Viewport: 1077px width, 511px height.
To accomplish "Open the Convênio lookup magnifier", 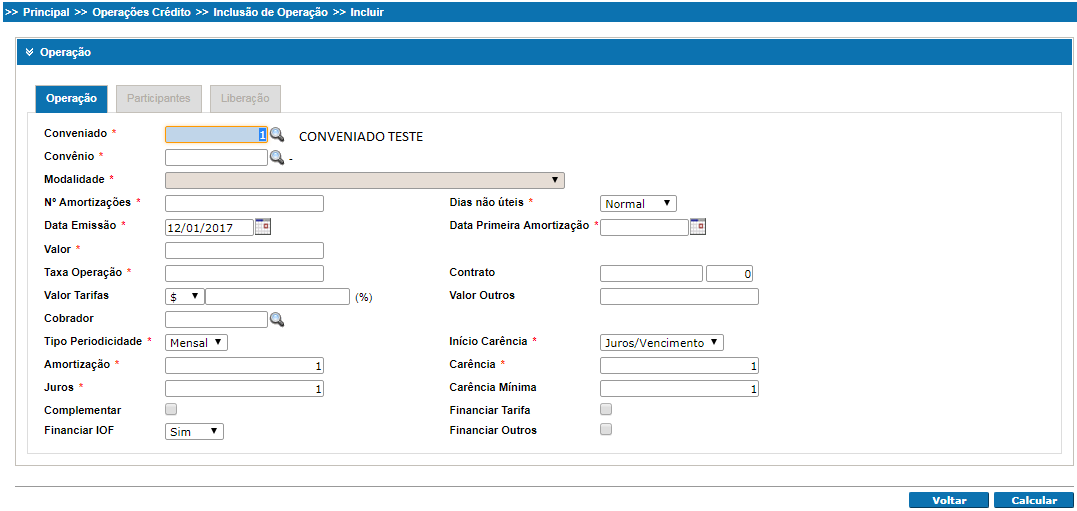I will coord(277,157).
